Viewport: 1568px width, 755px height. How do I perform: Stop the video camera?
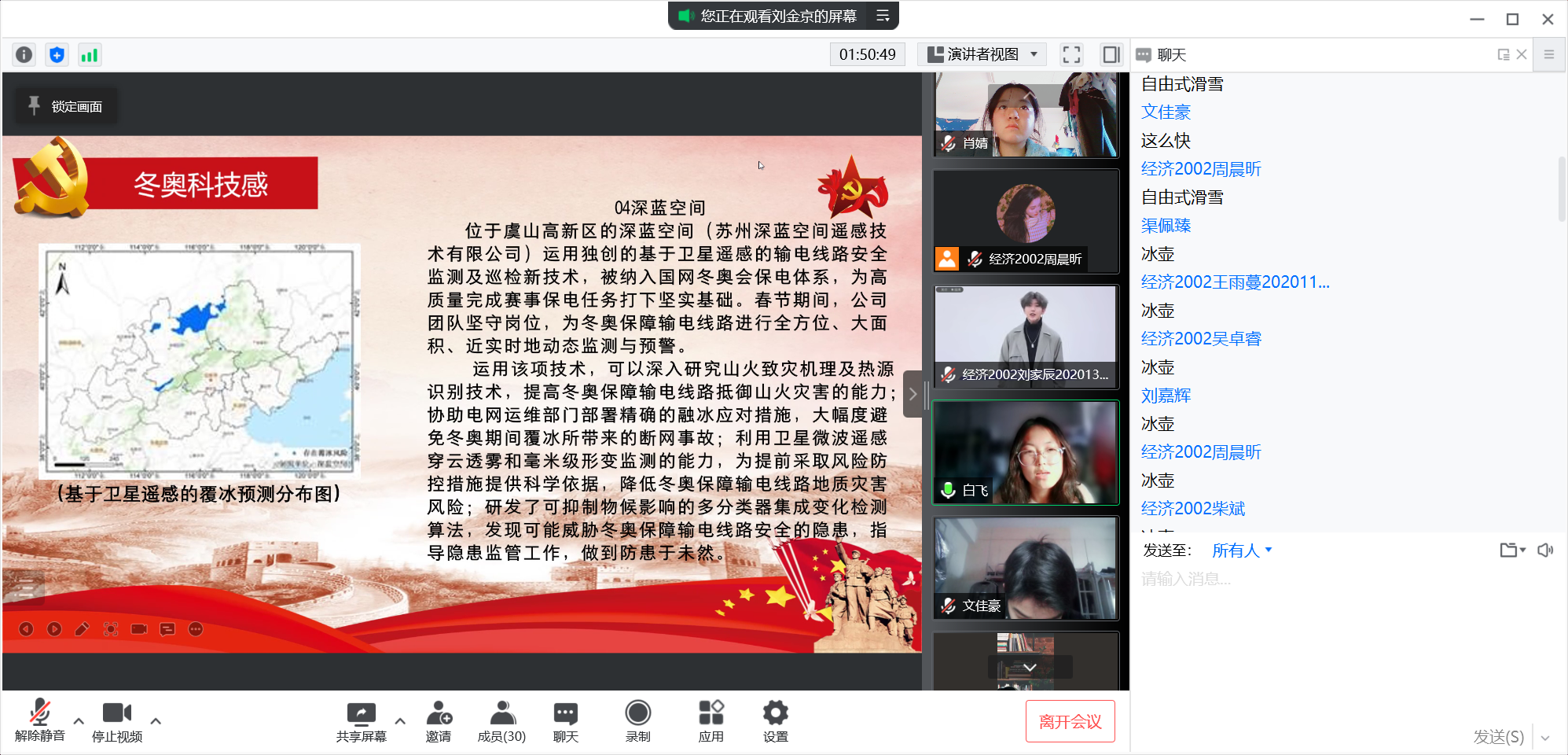point(117,721)
